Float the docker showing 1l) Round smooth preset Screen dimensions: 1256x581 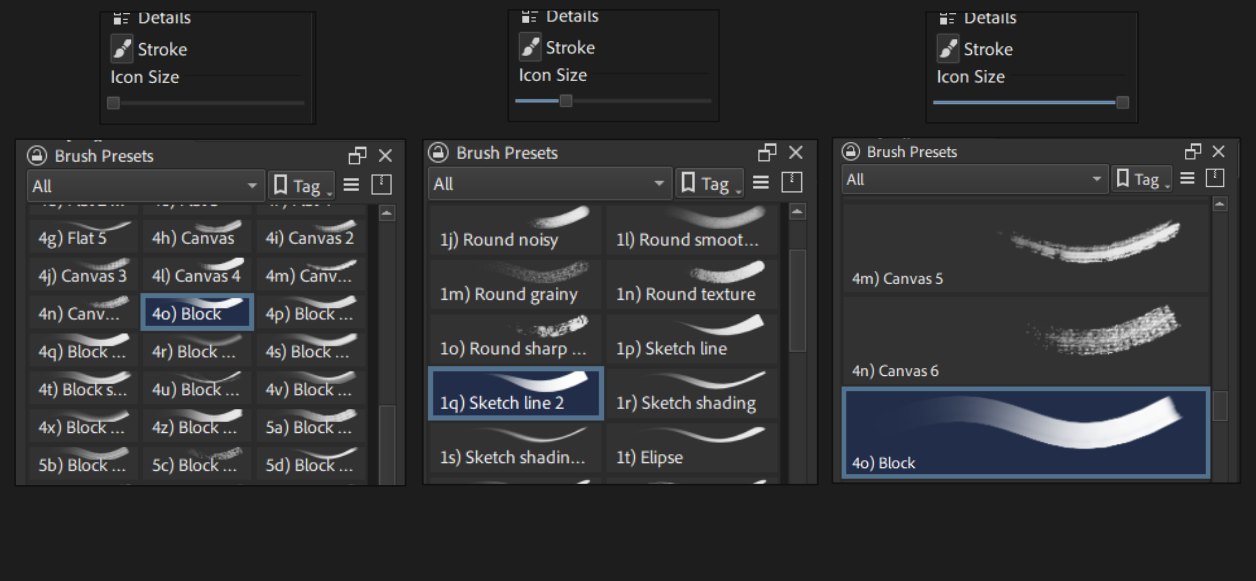tap(767, 153)
